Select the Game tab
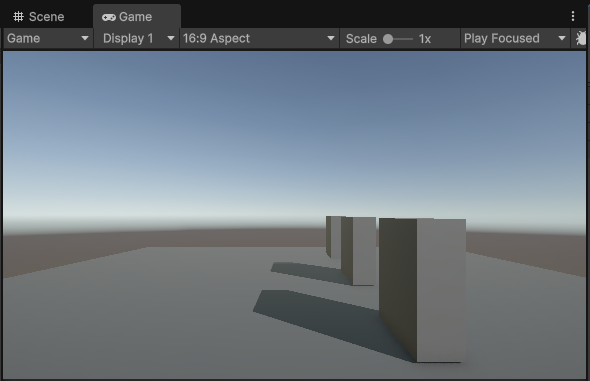590x381 pixels. [x=137, y=17]
